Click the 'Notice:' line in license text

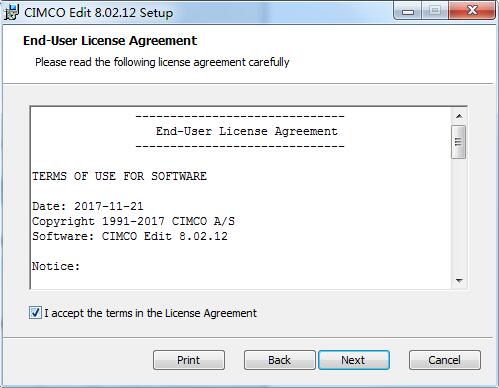[x=56, y=266]
